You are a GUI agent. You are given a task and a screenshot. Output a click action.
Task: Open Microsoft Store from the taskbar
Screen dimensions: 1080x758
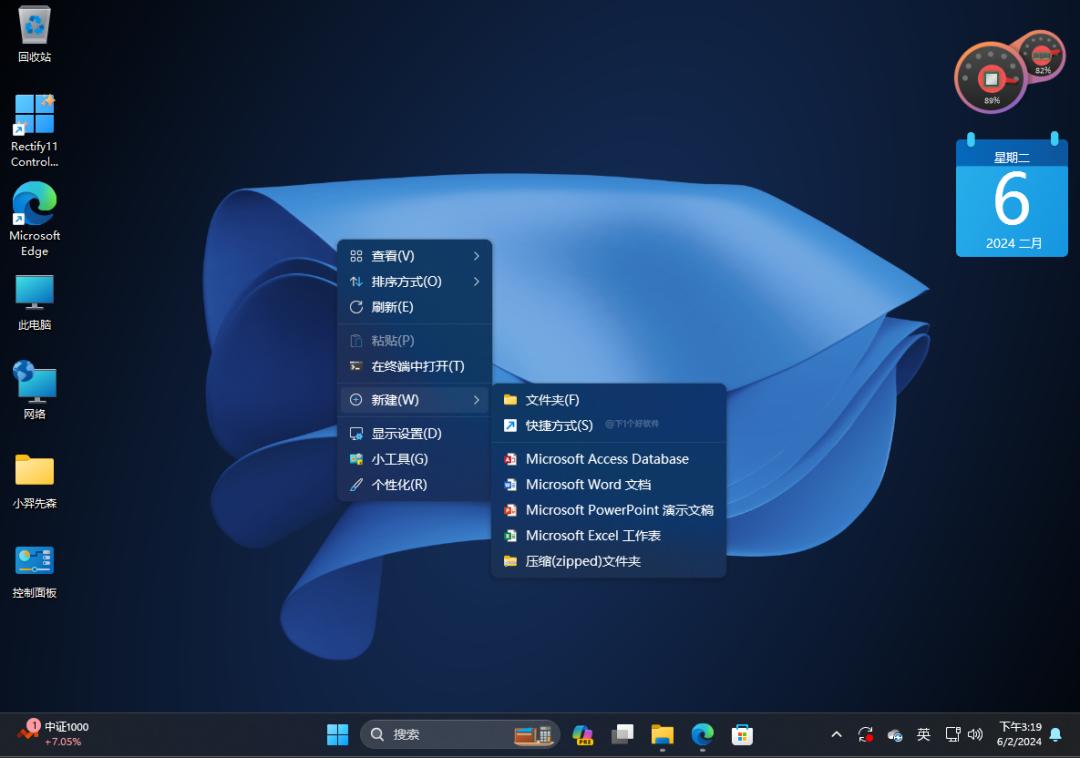pyautogui.click(x=741, y=734)
